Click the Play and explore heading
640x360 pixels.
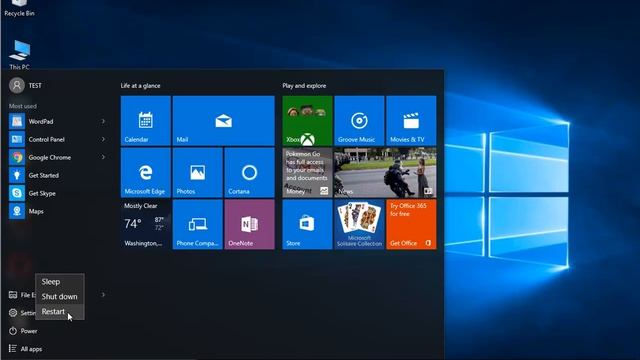pos(304,86)
